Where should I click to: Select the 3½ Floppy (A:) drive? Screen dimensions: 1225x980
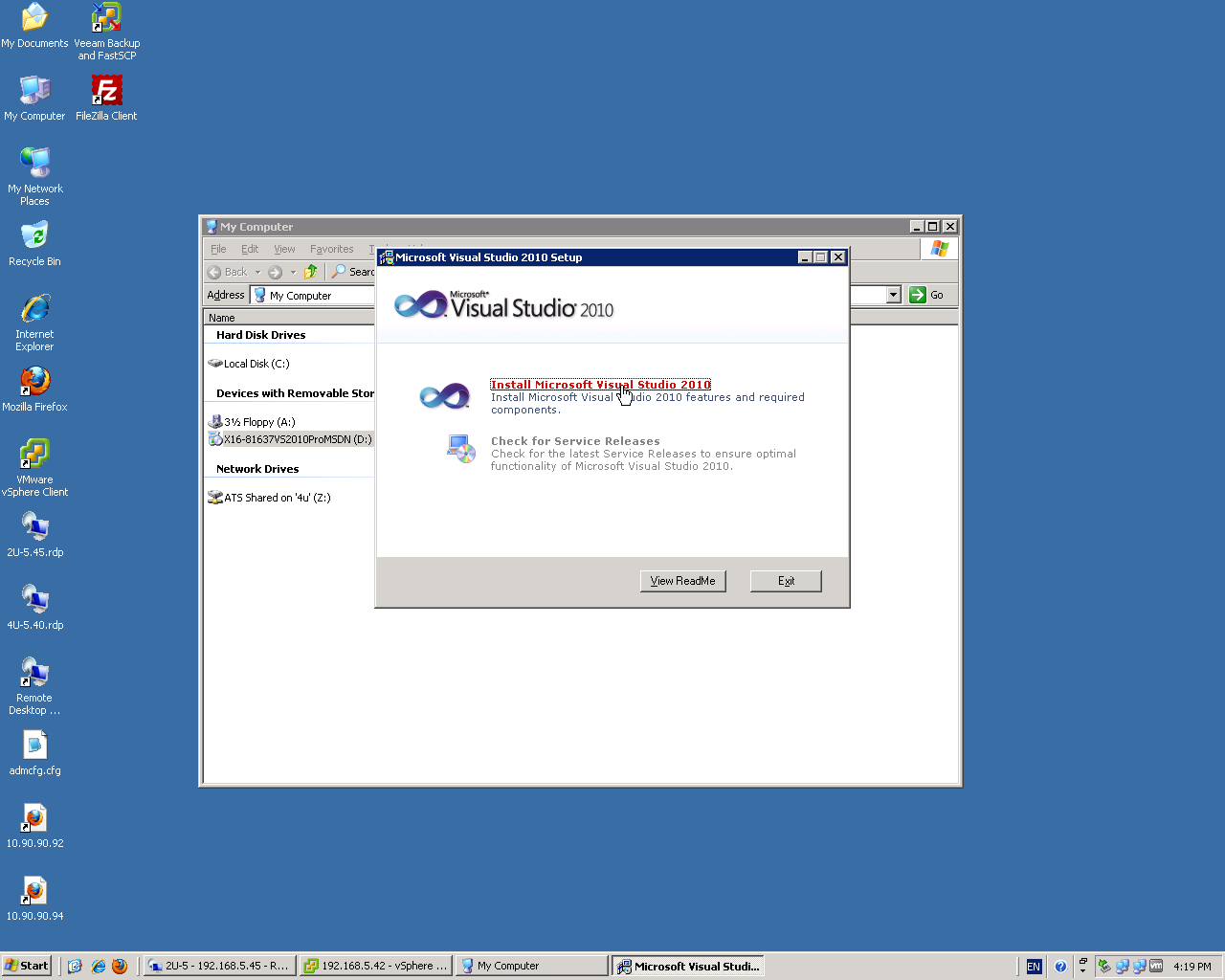tap(252, 422)
